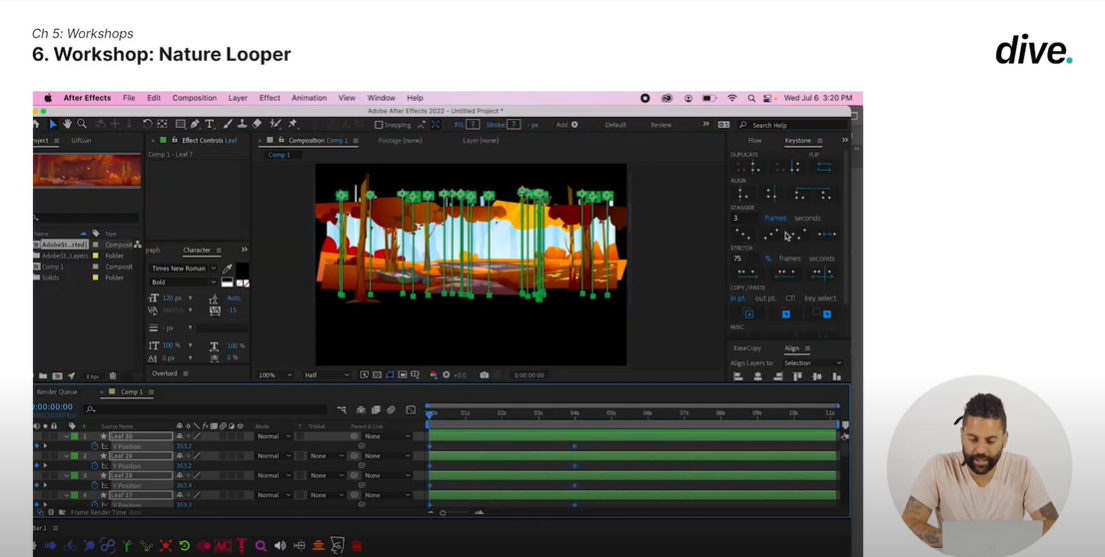Switch to the Render Queue tab
The height and width of the screenshot is (557, 1105).
(57, 392)
